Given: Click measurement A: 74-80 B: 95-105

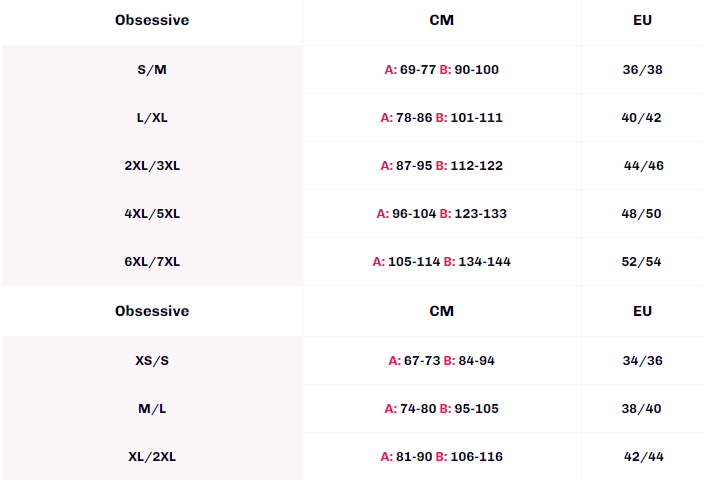Looking at the screenshot, I should click(x=442, y=409).
